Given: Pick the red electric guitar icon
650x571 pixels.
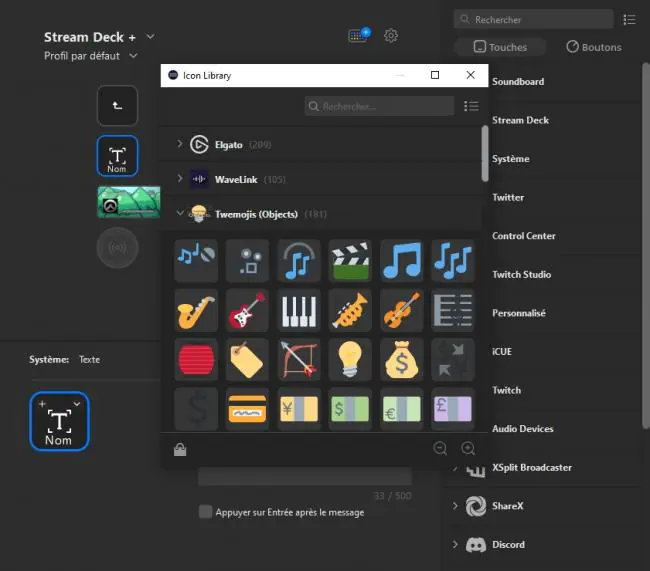Looking at the screenshot, I should click(247, 311).
